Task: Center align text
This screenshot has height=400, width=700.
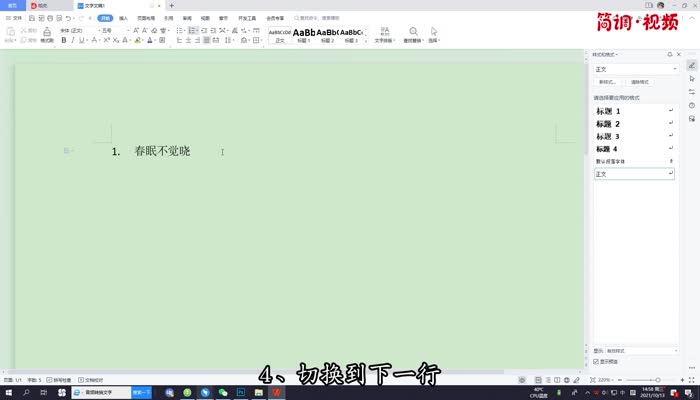Action: pyautogui.click(x=188, y=40)
